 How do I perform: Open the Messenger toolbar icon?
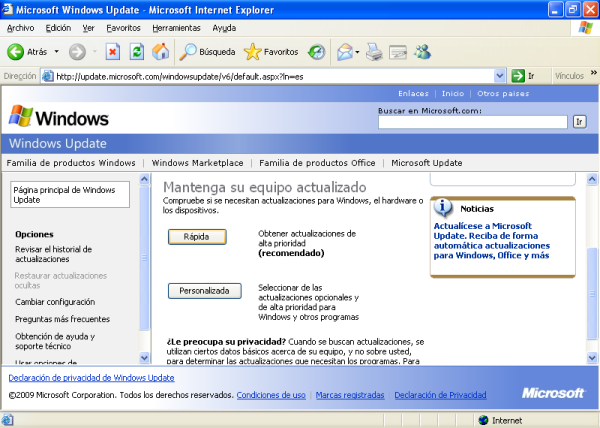pyautogui.click(x=422, y=51)
